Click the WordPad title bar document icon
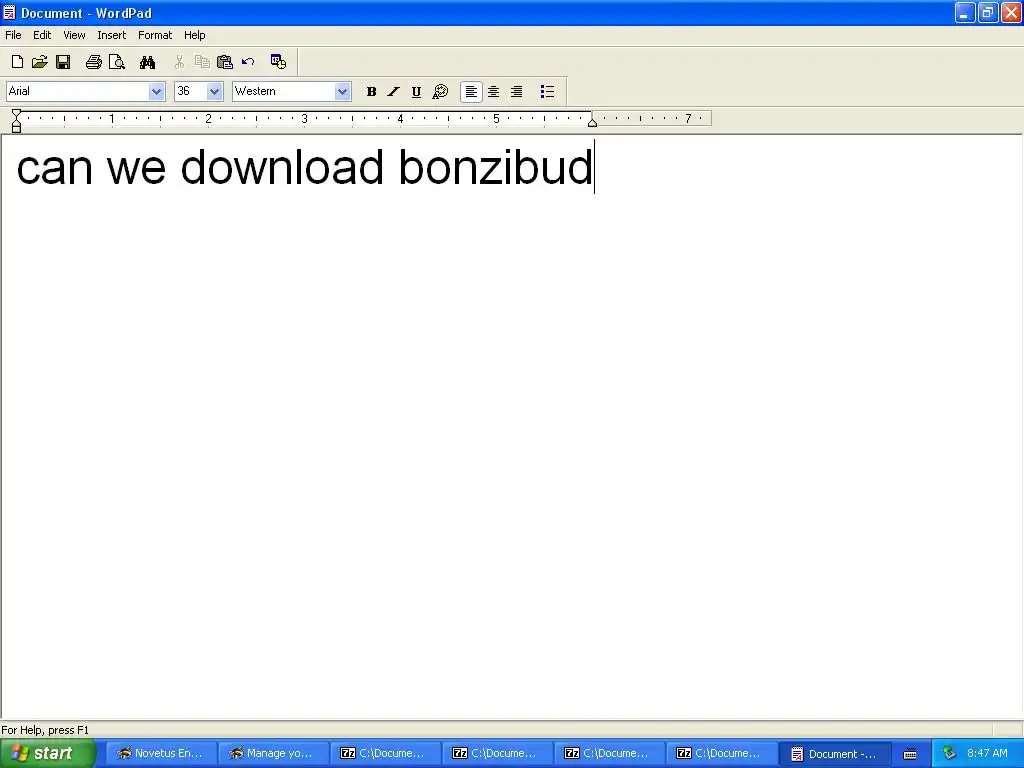The width and height of the screenshot is (1024, 768). [x=9, y=12]
